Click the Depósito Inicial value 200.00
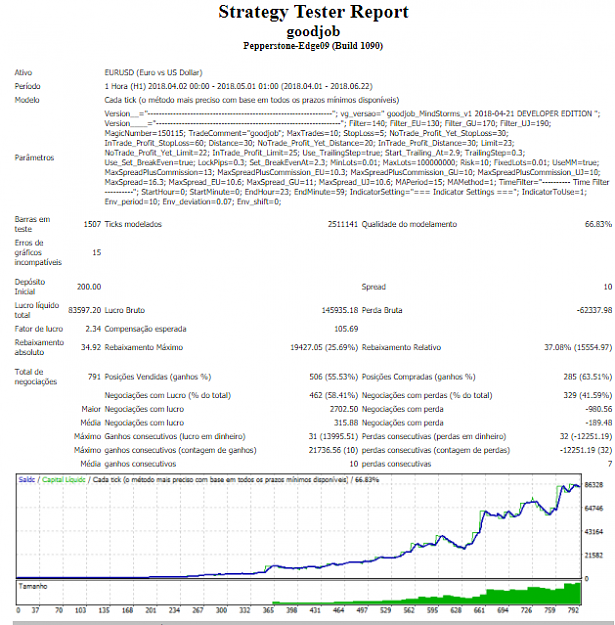The height and width of the screenshot is (625, 615). (x=89, y=287)
